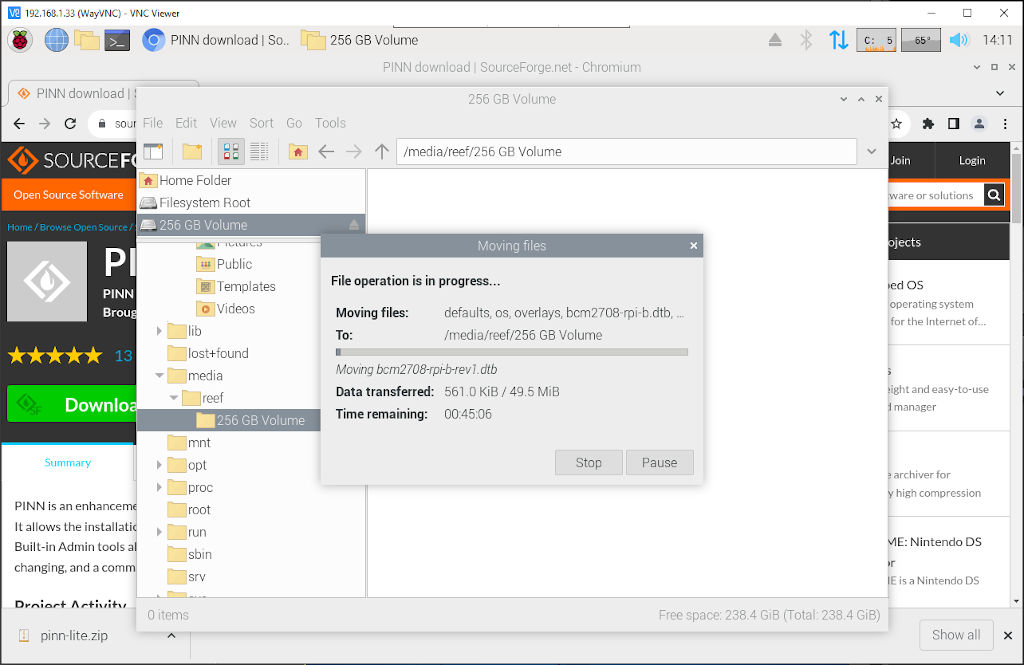Select the Templates folder in the tree
This screenshot has height=665, width=1024.
[236, 286]
